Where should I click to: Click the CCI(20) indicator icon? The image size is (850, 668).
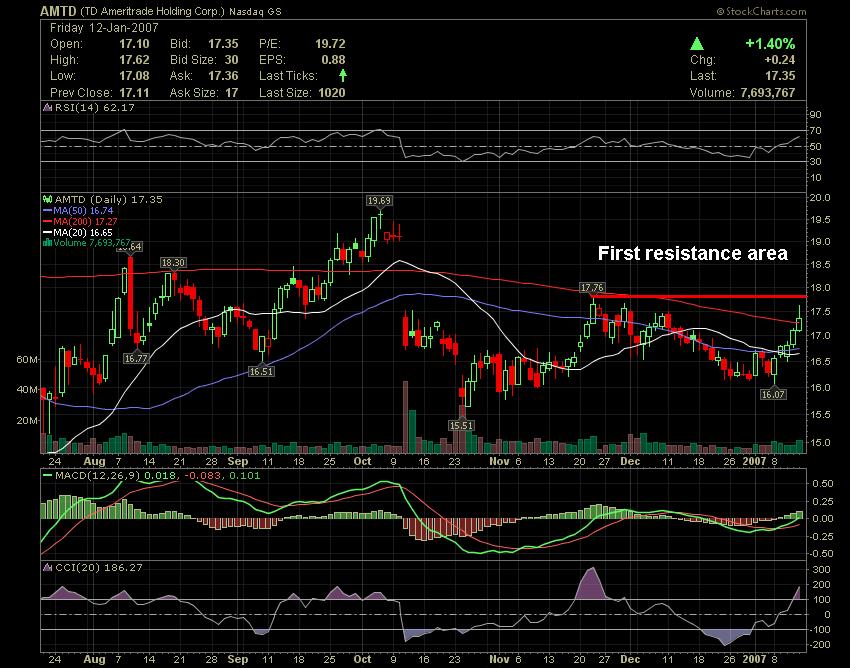pyautogui.click(x=48, y=567)
